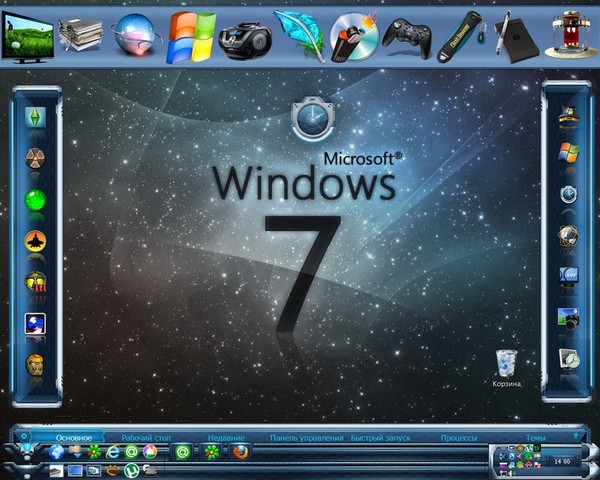This screenshot has width=600, height=480.
Task: Click the blue screen icon in lower quick launch row
Action: (x=75, y=470)
